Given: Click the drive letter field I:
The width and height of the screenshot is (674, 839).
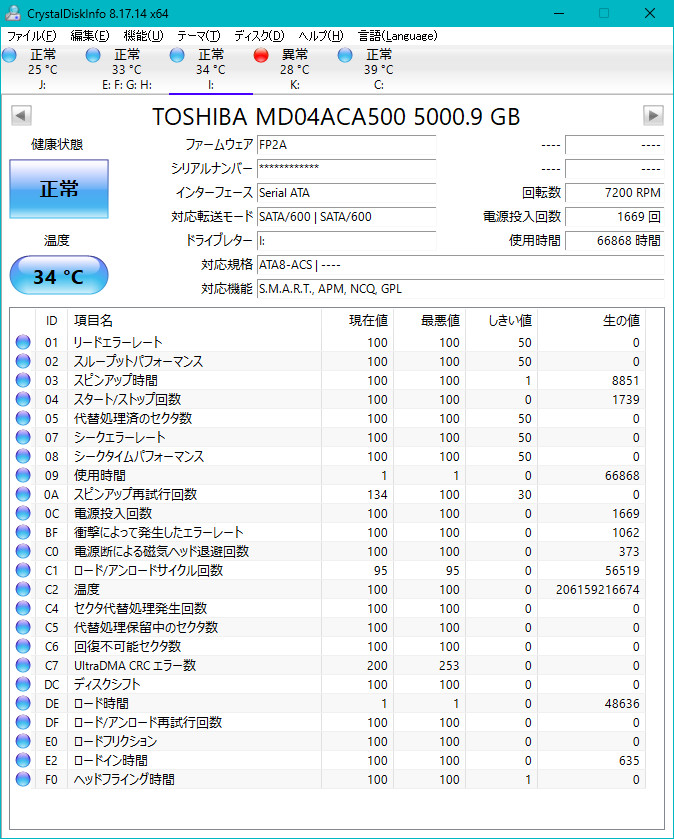Looking at the screenshot, I should [x=347, y=241].
